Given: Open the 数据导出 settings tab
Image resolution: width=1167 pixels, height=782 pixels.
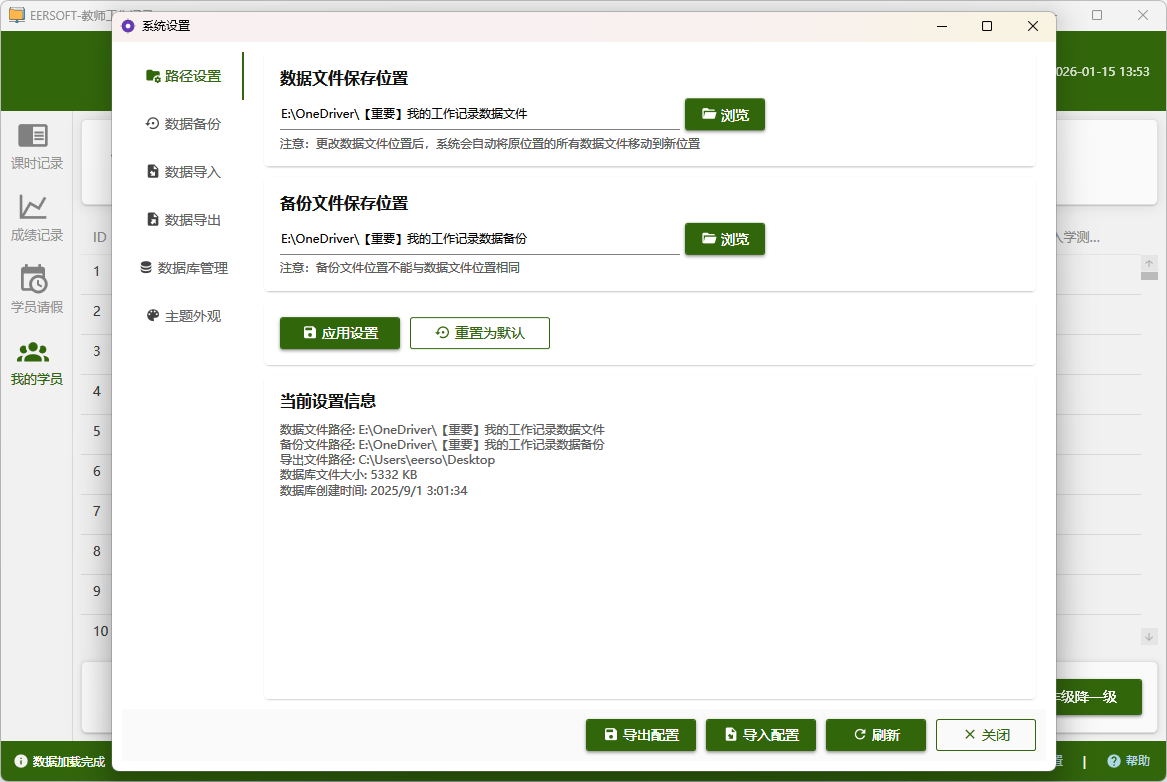Looking at the screenshot, I should tap(182, 220).
